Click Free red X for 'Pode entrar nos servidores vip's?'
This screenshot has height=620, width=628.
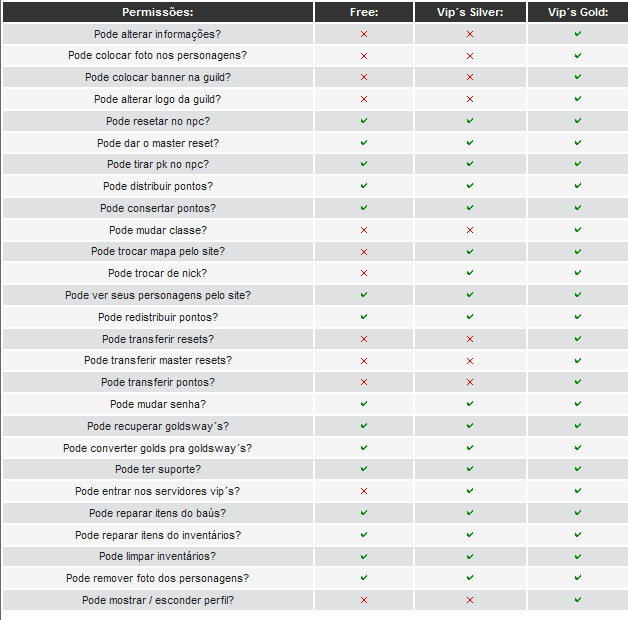(364, 491)
